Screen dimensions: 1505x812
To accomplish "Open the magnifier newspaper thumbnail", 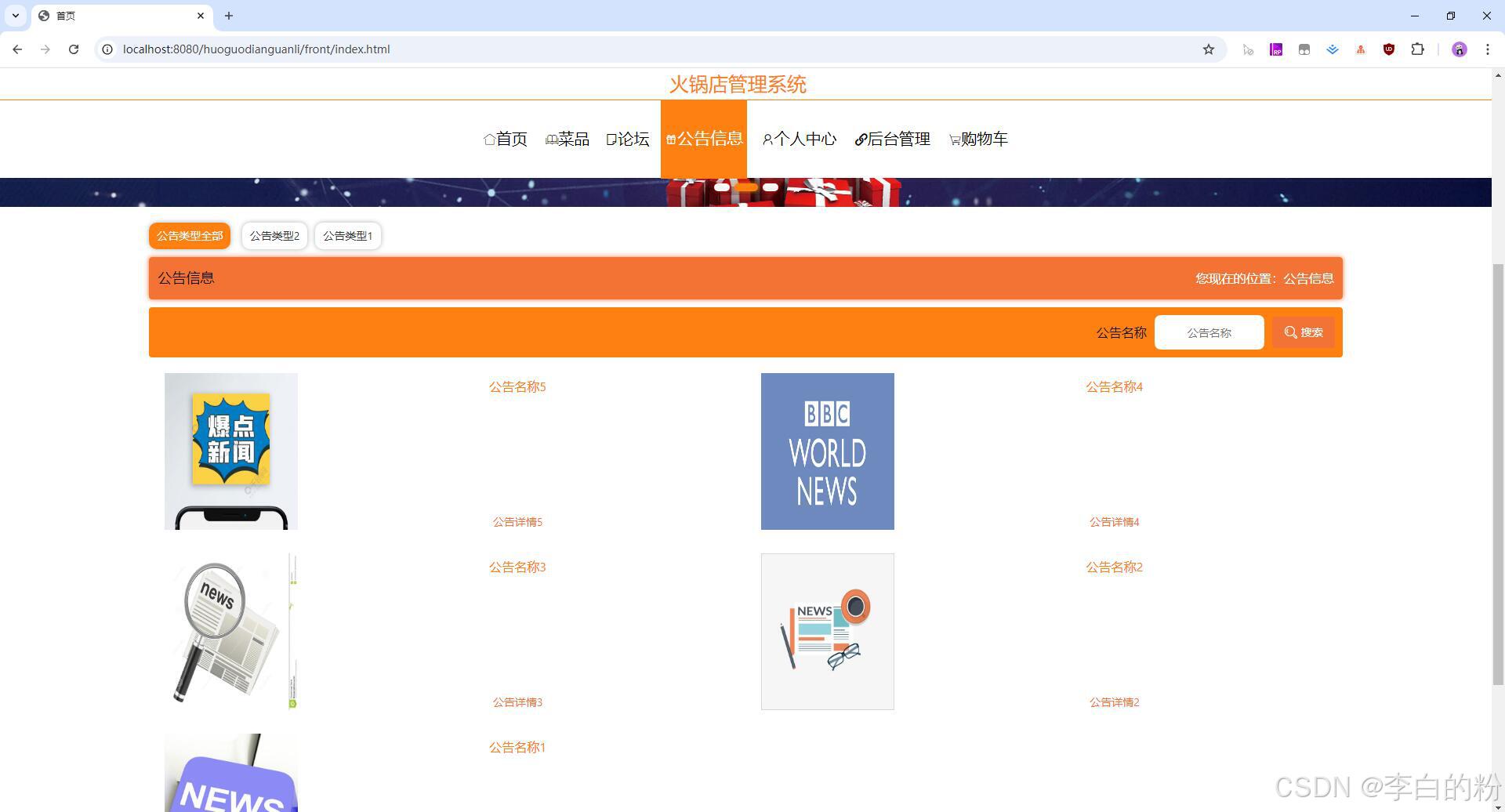I will pos(231,632).
